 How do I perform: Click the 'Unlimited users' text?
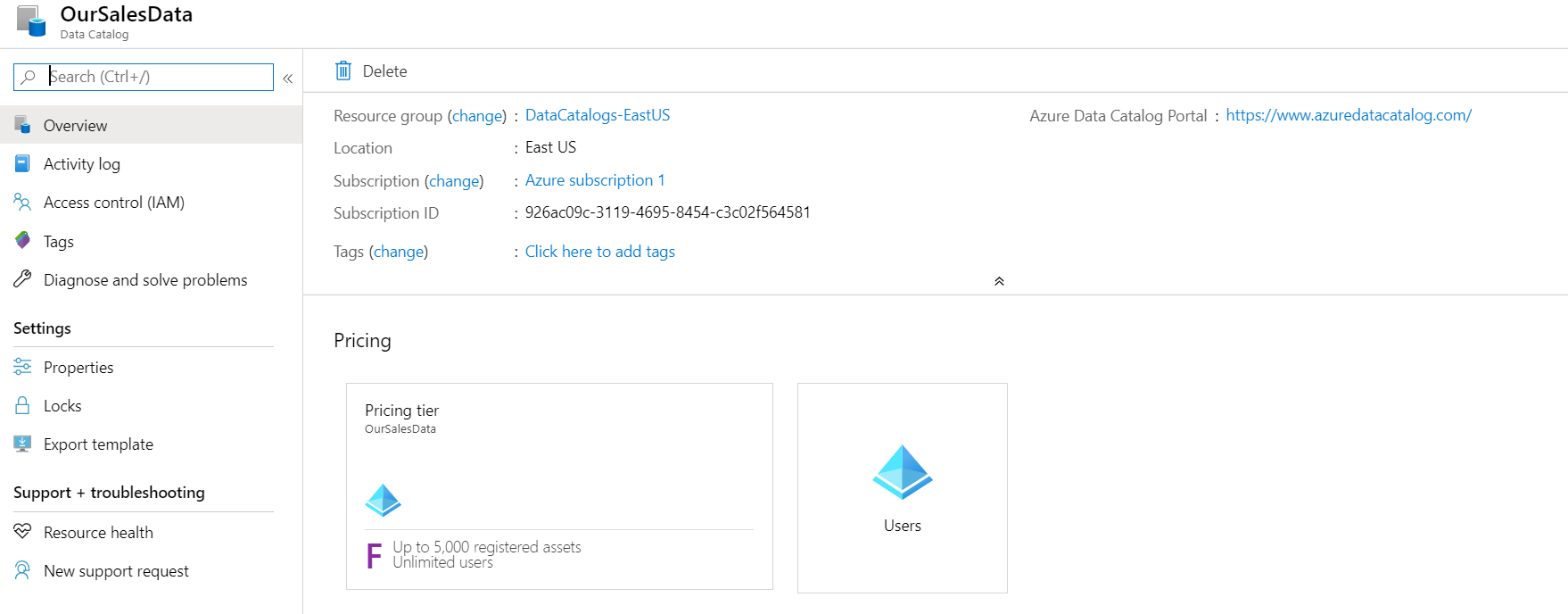442,563
